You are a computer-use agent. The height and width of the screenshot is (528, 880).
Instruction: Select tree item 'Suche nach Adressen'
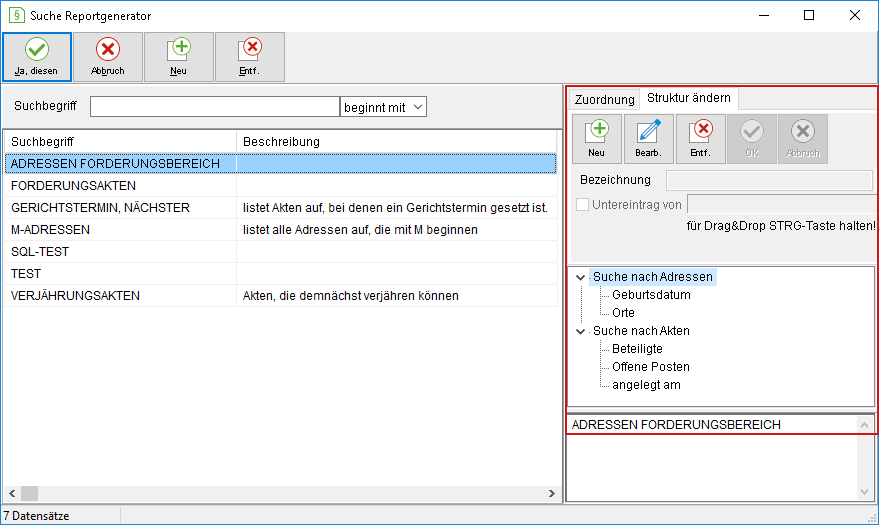pos(653,277)
